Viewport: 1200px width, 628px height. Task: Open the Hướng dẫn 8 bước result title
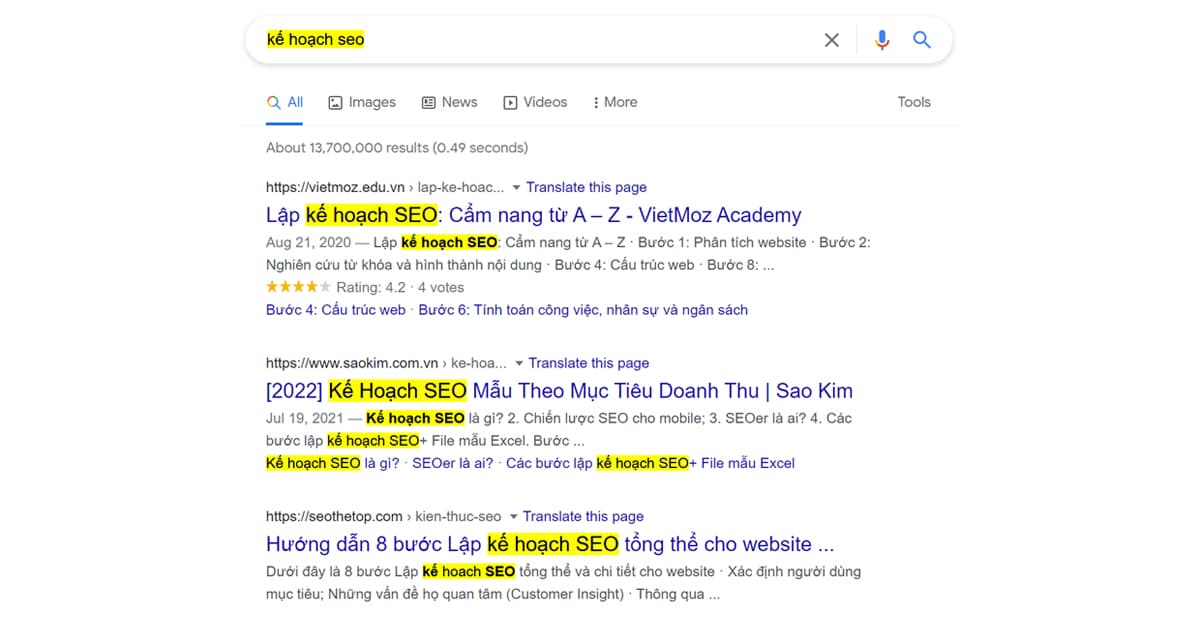(550, 545)
